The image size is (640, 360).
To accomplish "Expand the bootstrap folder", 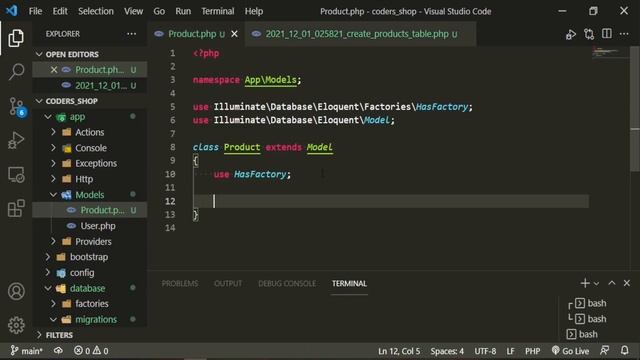I will tap(48, 257).
